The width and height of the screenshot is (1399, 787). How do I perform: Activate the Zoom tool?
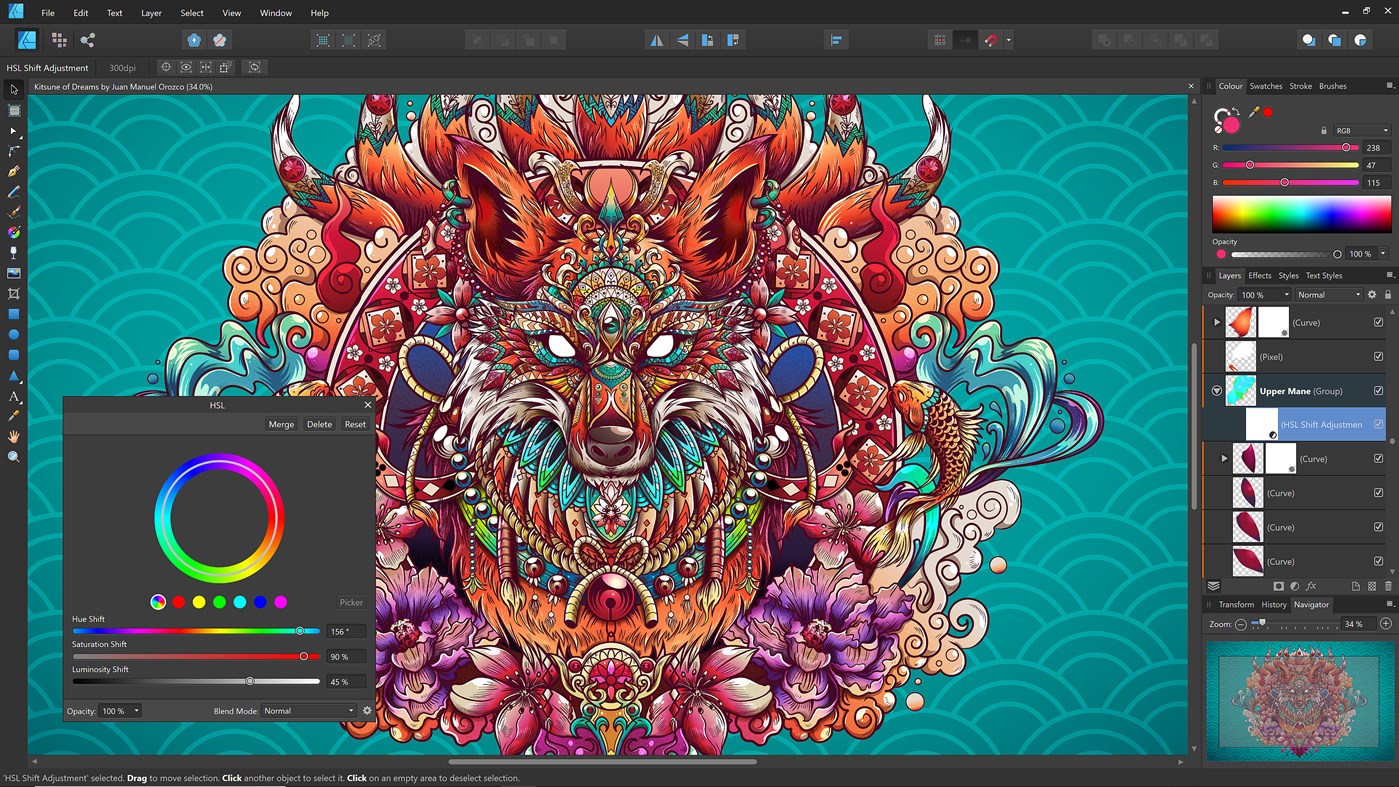(x=13, y=455)
